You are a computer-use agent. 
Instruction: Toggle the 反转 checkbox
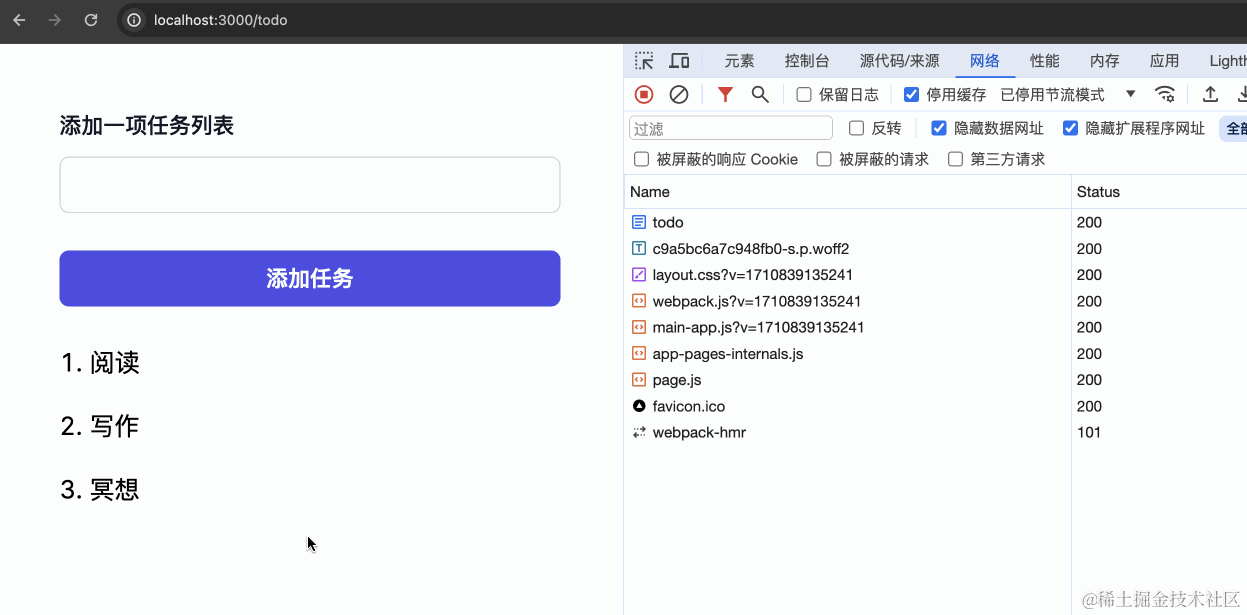[856, 128]
